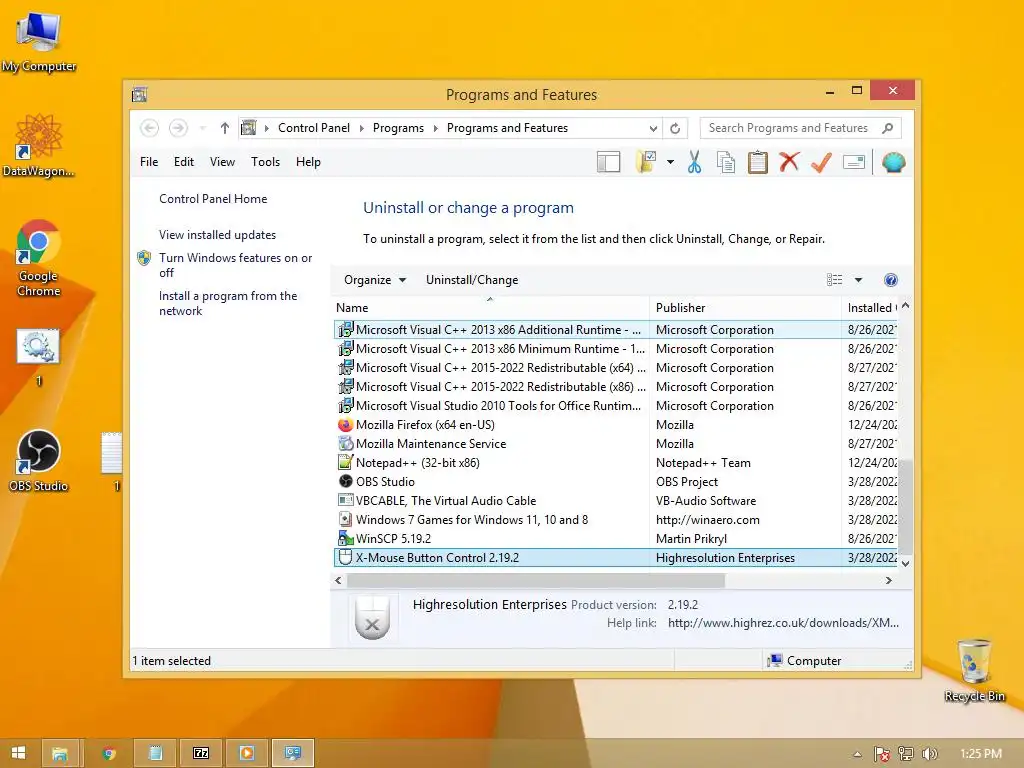The width and height of the screenshot is (1024, 768).
Task: Toggle the navigation pane layout icon
Action: tap(608, 162)
